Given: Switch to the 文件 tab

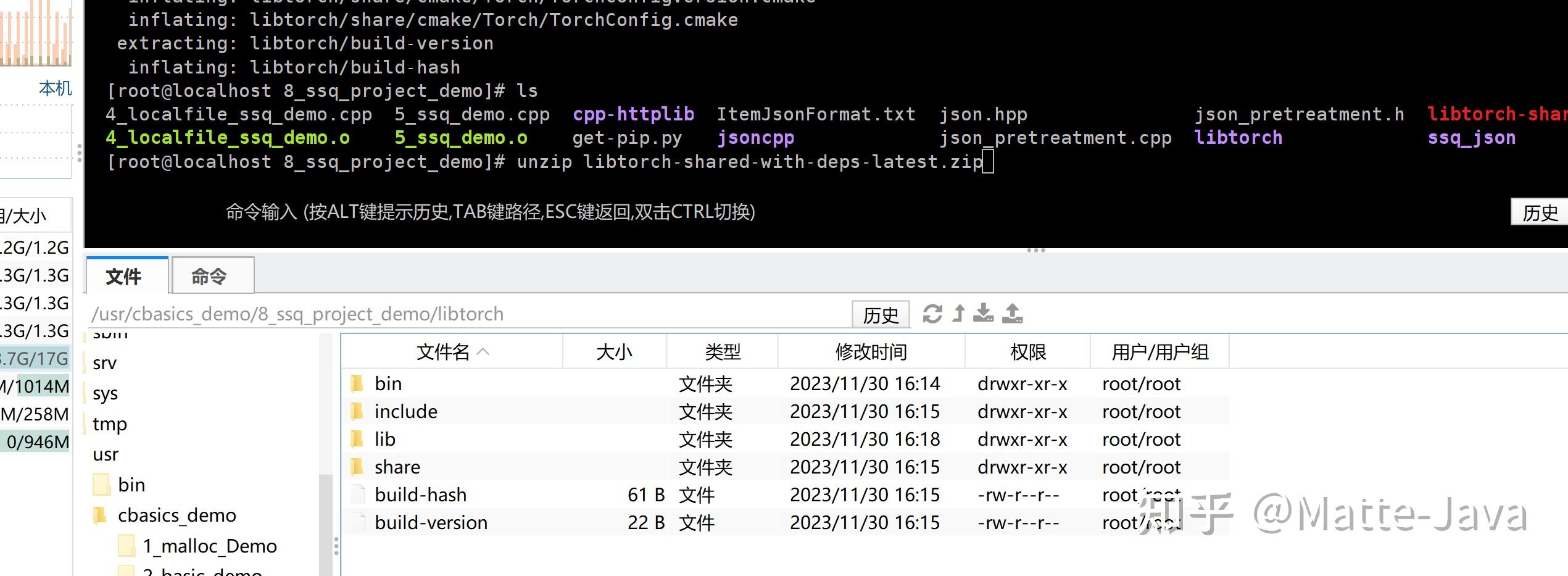Looking at the screenshot, I should click(x=127, y=275).
